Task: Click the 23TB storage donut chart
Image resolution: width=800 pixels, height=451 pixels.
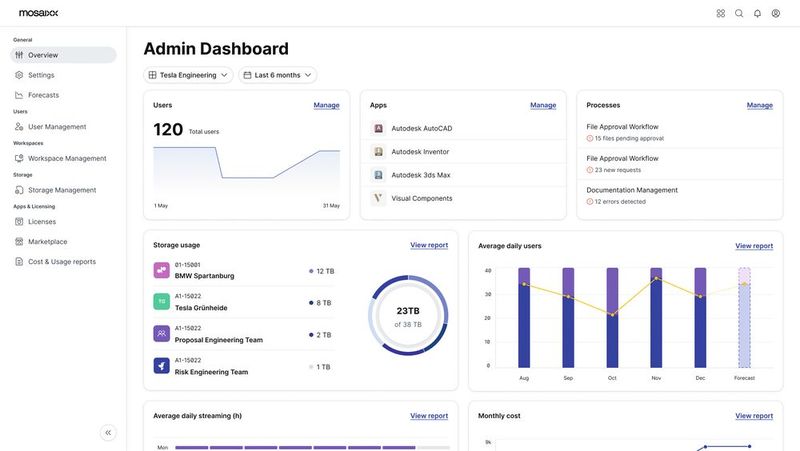Action: (408, 315)
